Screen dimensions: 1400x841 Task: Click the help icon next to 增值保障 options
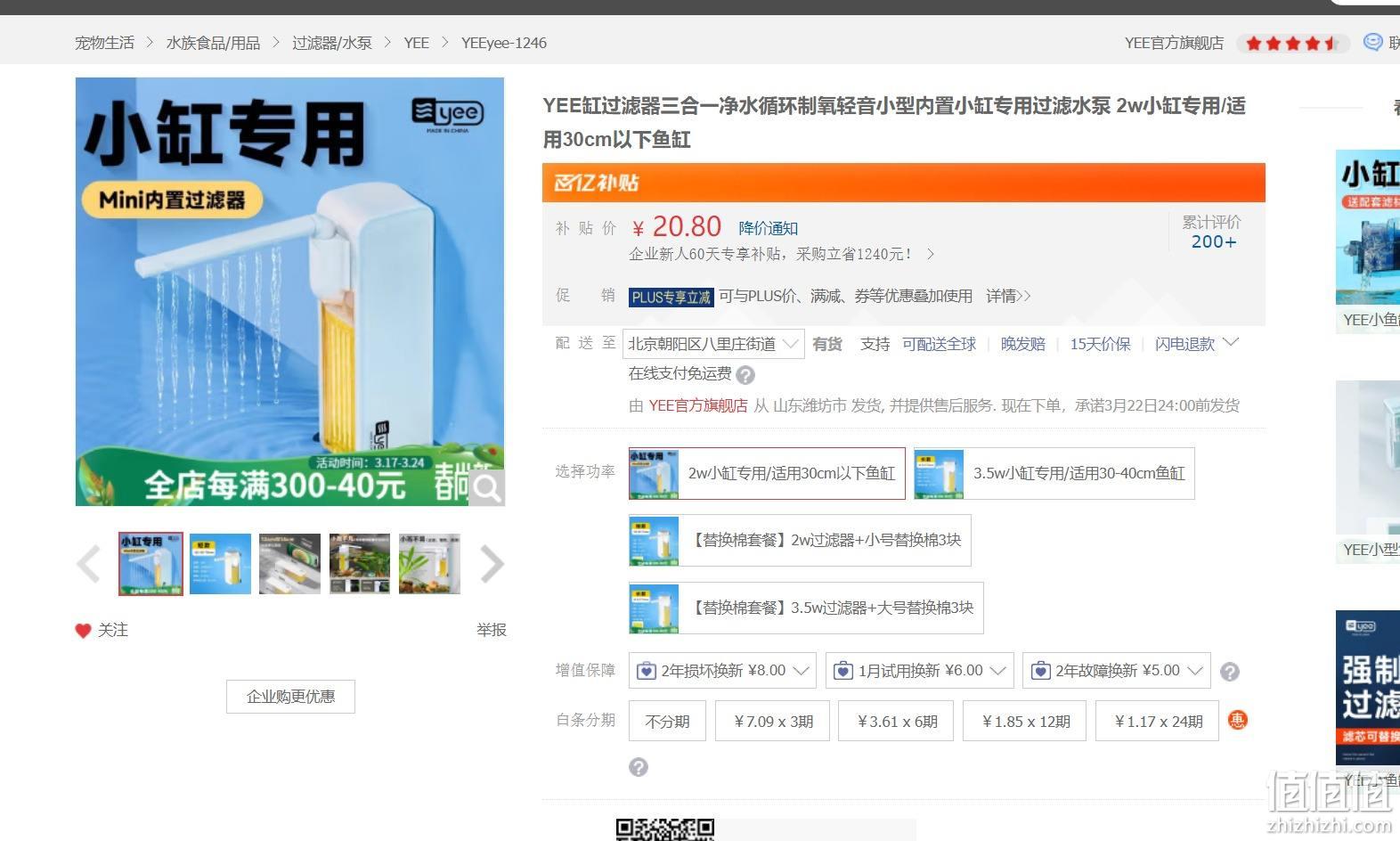[x=1230, y=672]
